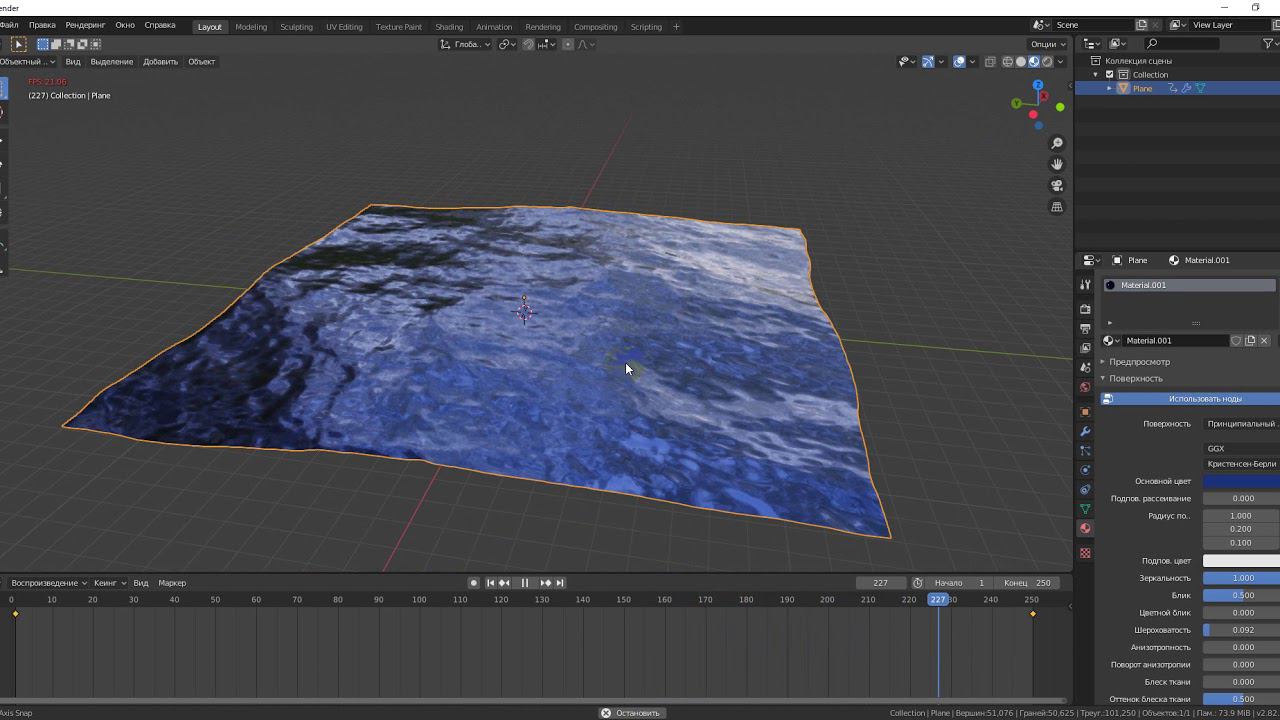Toggle X-ray mode in viewport header
The height and width of the screenshot is (720, 1280).
pos(990,62)
